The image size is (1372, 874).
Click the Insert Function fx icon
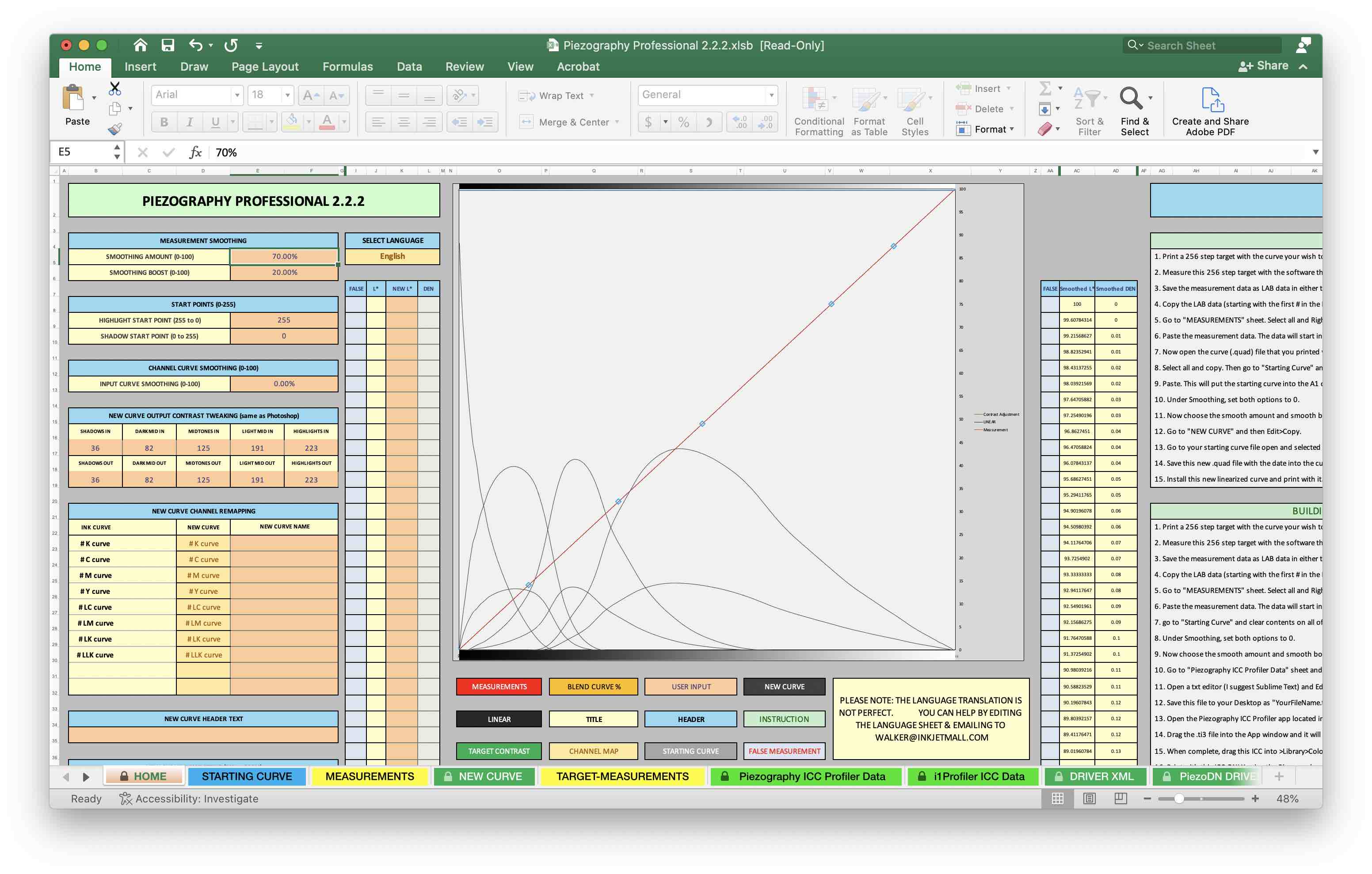(195, 152)
